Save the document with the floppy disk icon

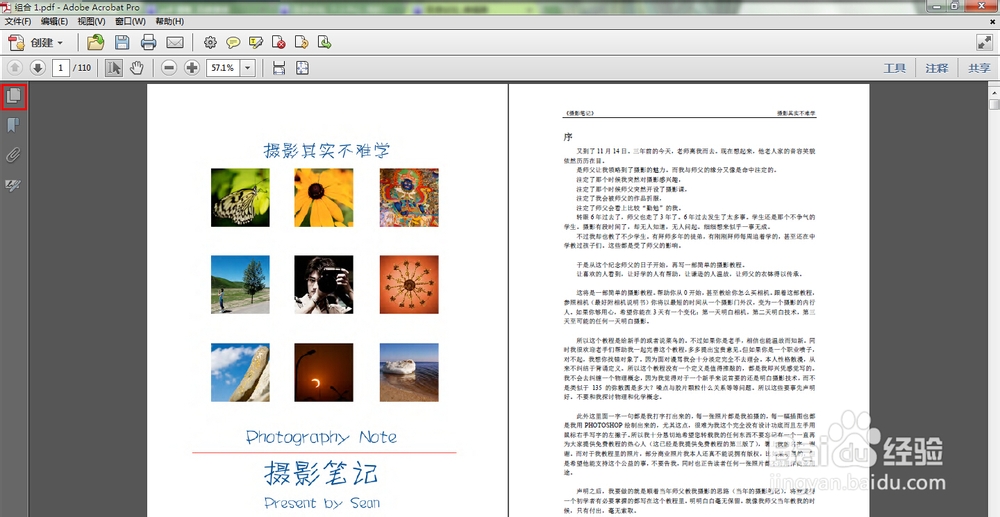point(122,43)
